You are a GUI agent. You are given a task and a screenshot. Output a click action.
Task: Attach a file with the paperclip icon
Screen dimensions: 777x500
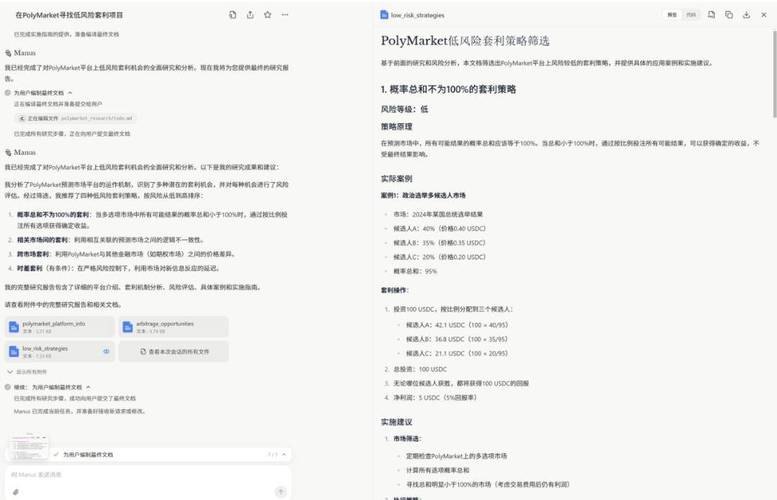(16, 492)
